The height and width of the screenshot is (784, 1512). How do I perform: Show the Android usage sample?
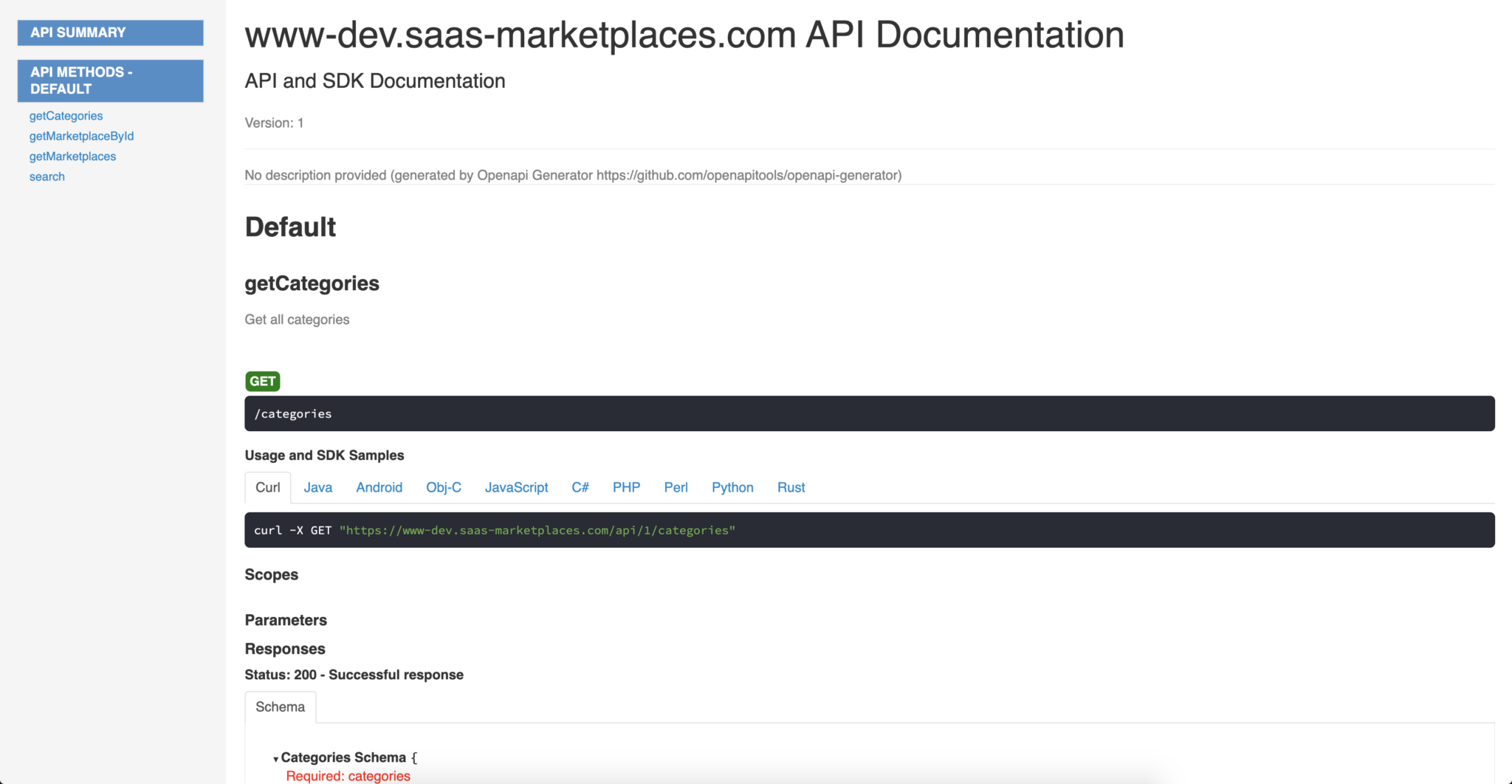click(379, 487)
